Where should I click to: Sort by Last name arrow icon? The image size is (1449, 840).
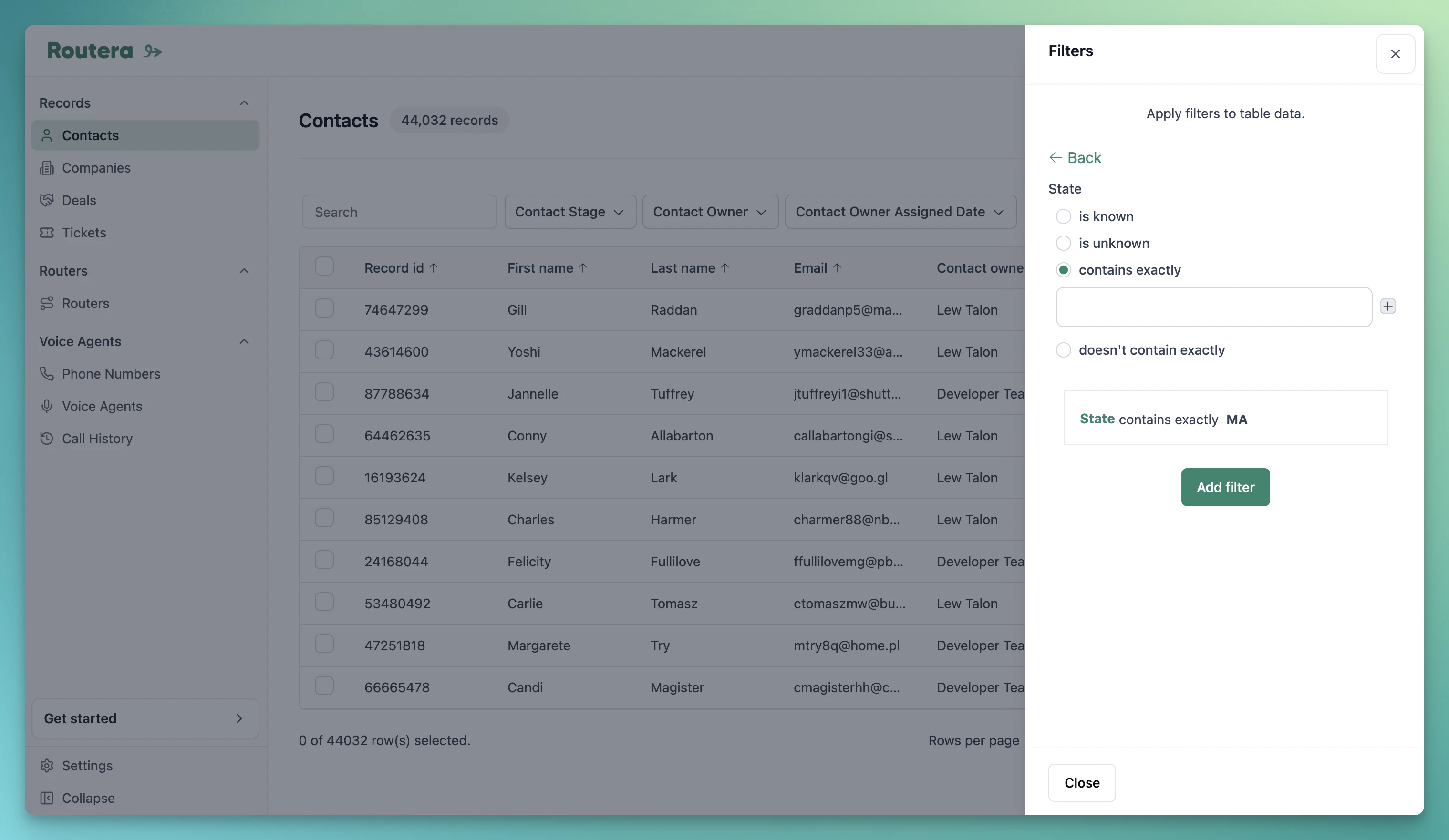pyautogui.click(x=724, y=268)
